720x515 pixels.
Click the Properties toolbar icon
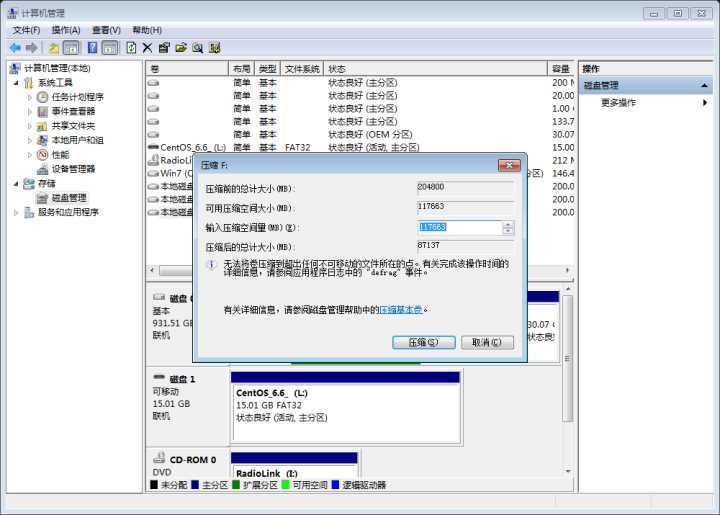(164, 47)
